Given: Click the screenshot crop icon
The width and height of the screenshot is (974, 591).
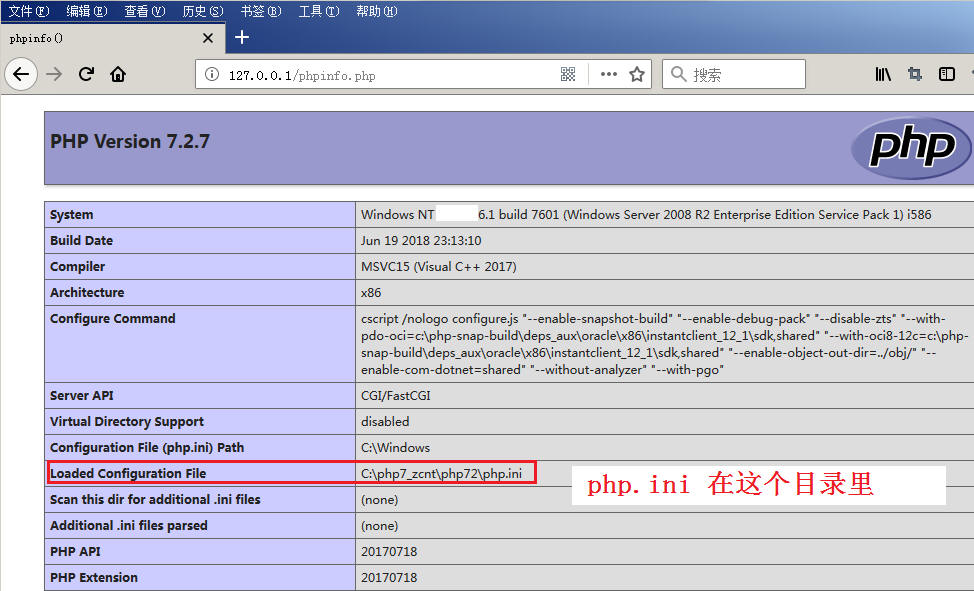Looking at the screenshot, I should 914,75.
